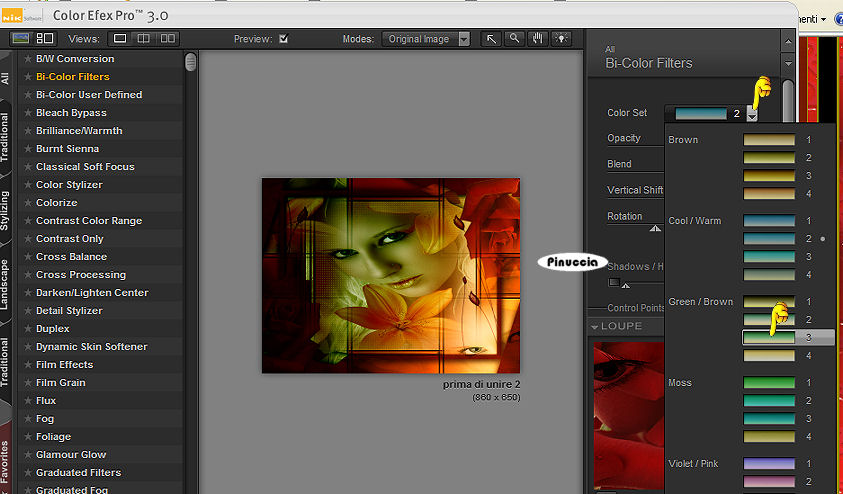Open the Landscape side tab
This screenshot has width=843, height=494.
5,284
